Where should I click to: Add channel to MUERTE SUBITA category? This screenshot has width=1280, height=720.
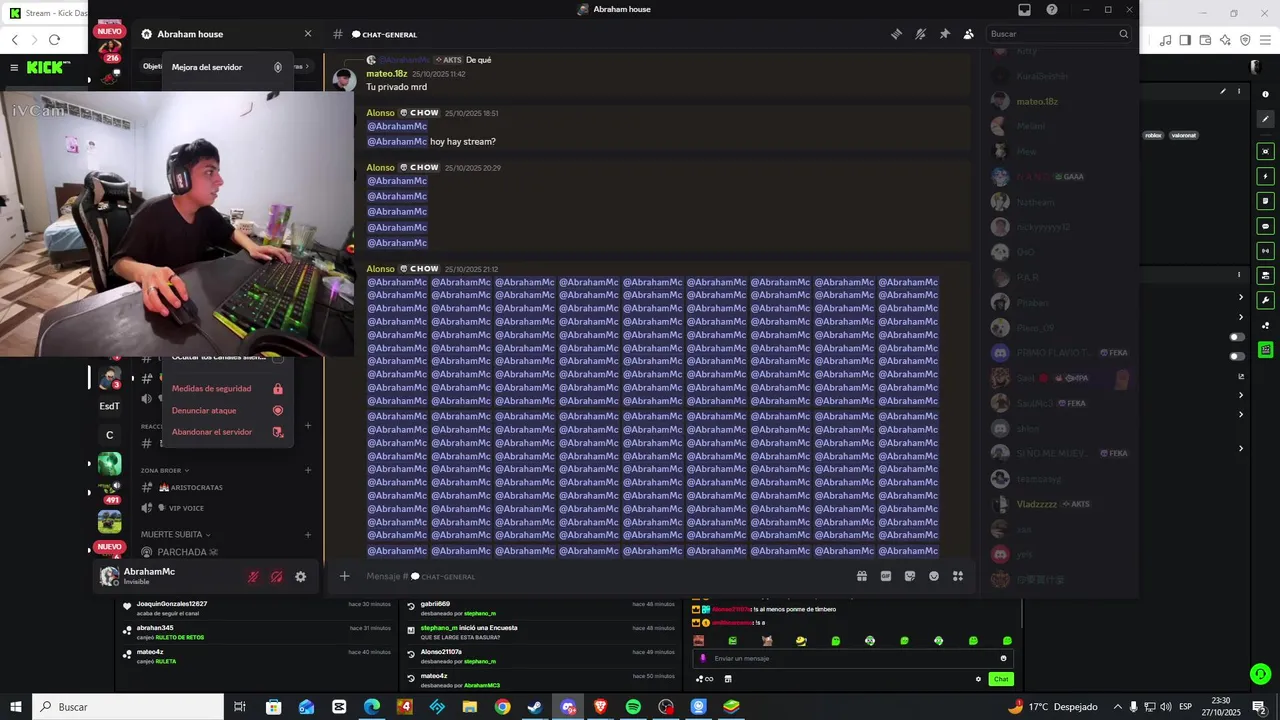(308, 535)
